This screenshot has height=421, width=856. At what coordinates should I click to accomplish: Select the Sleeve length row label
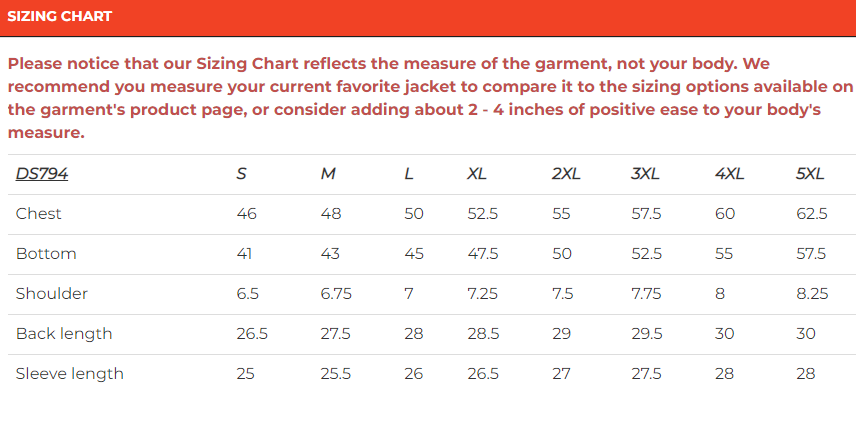pos(70,374)
